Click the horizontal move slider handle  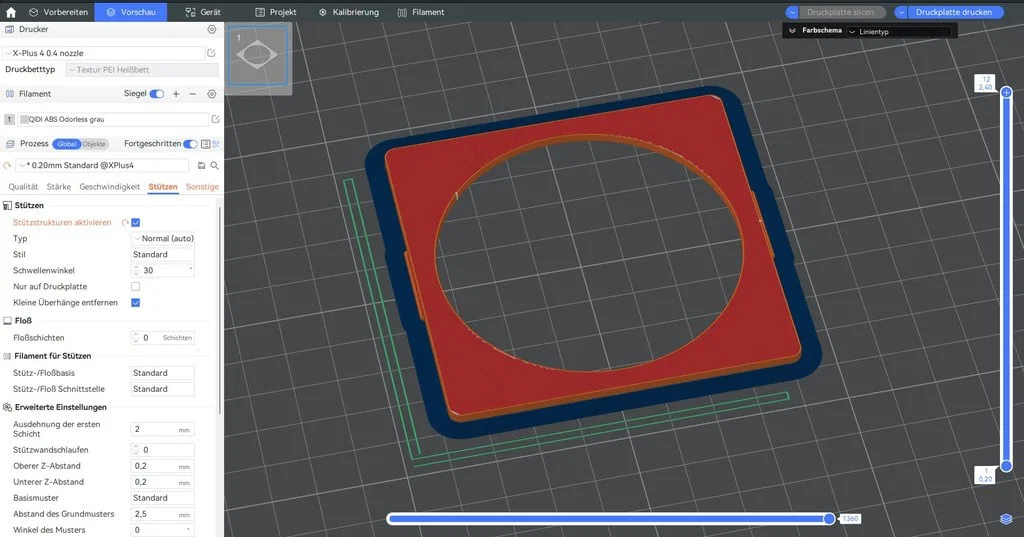tap(829, 519)
